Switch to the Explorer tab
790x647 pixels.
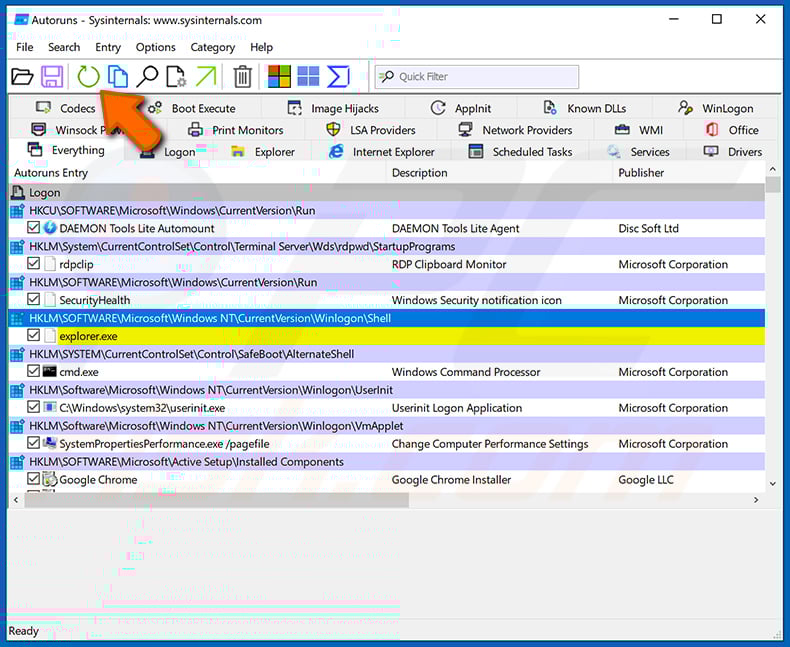pyautogui.click(x=262, y=152)
